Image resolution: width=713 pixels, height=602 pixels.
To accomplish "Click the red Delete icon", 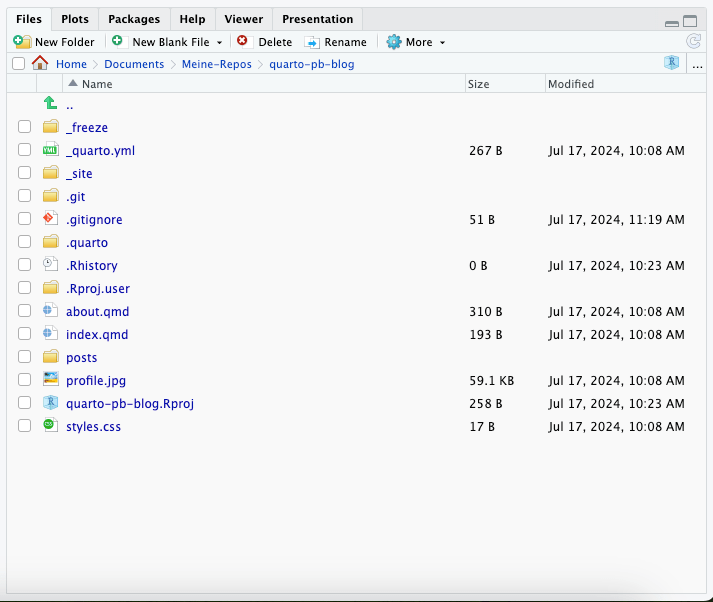I will [x=242, y=41].
